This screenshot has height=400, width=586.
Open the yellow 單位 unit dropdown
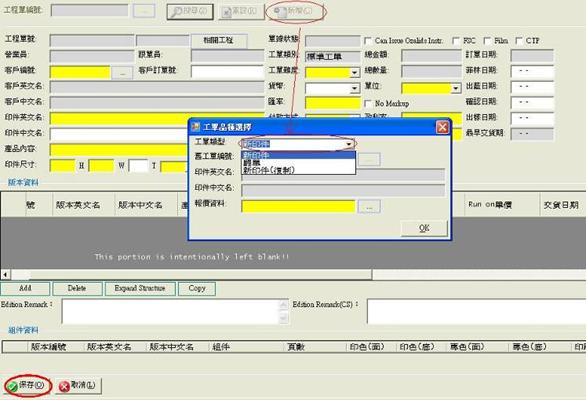point(431,88)
